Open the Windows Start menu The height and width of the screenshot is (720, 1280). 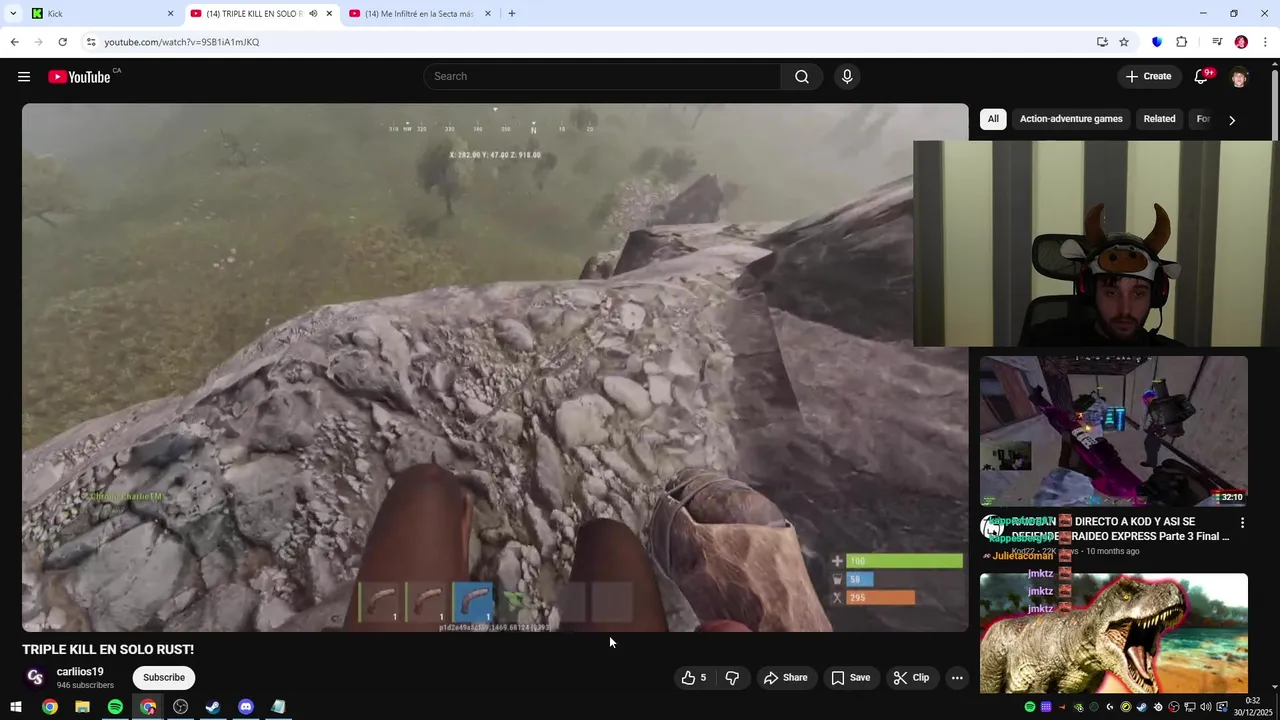[16, 707]
